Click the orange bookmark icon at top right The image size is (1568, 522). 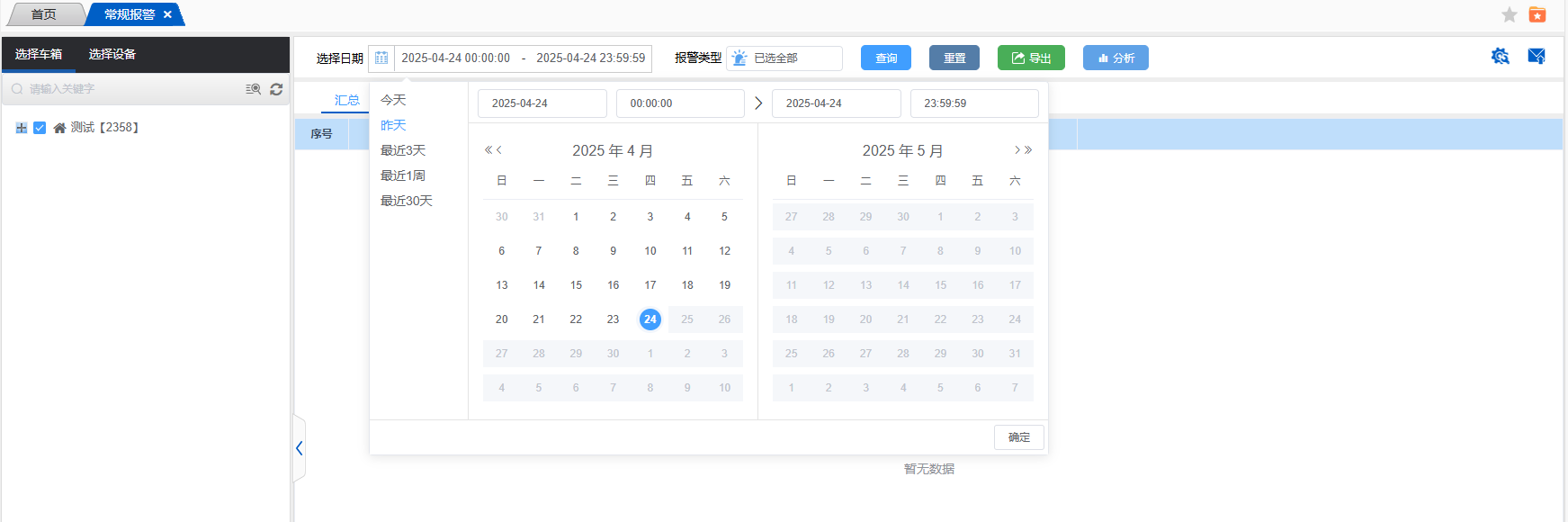click(x=1537, y=14)
